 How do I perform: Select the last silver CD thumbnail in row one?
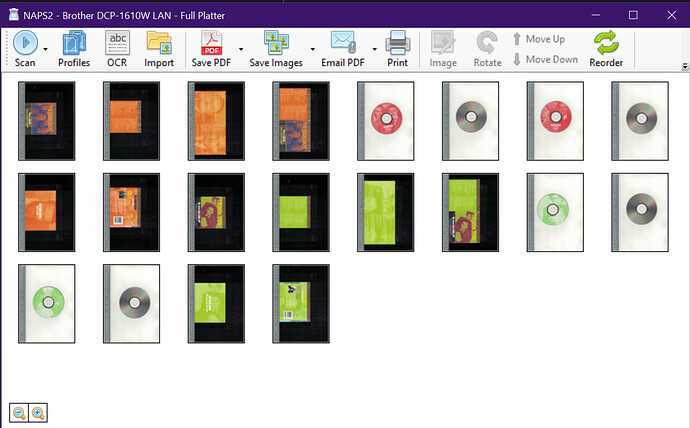[640, 121]
